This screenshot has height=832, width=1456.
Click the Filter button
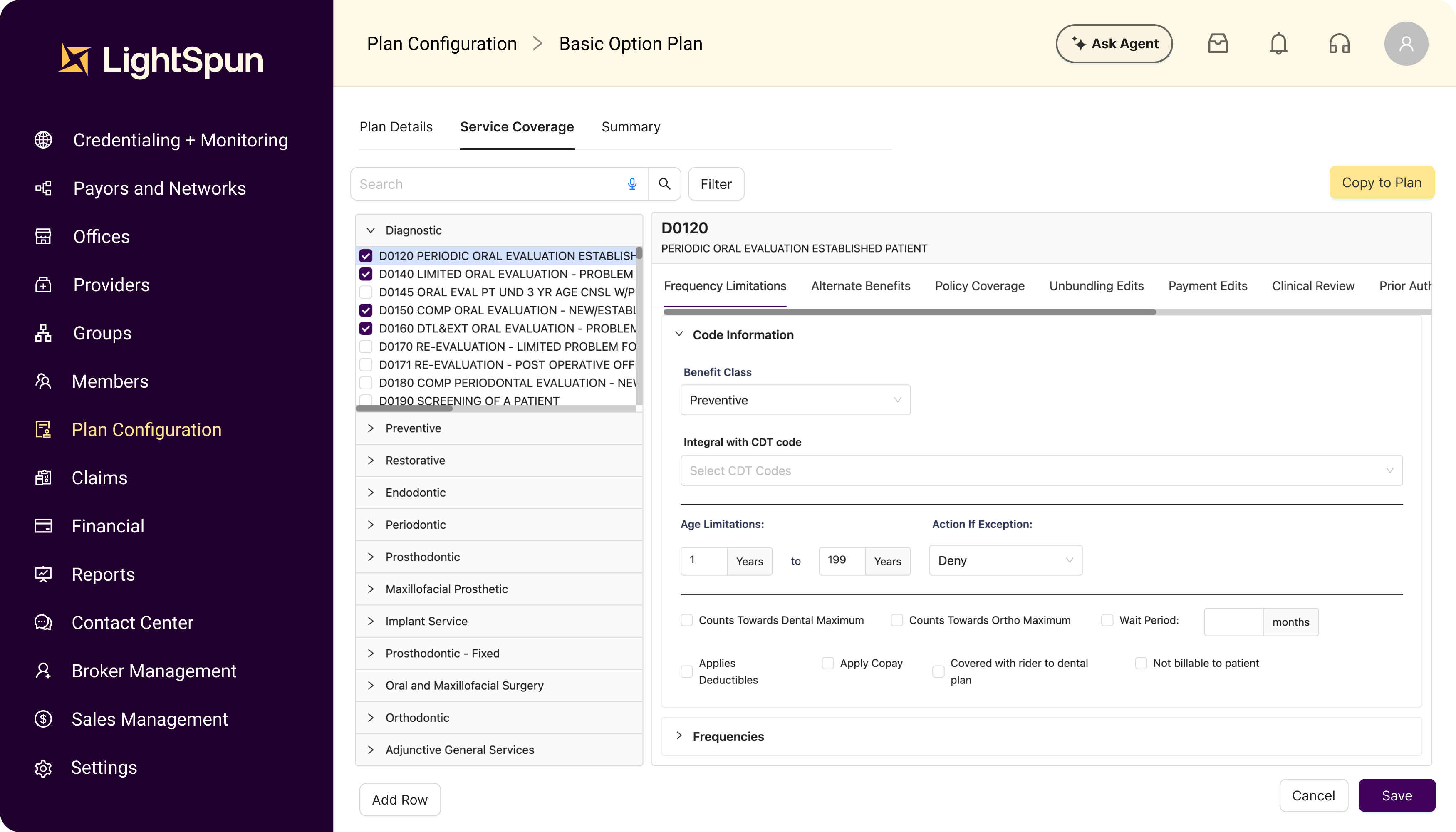coord(716,184)
